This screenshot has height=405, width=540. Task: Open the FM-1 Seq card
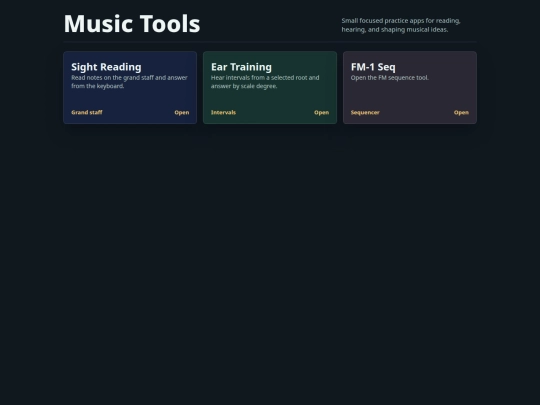pyautogui.click(x=410, y=87)
